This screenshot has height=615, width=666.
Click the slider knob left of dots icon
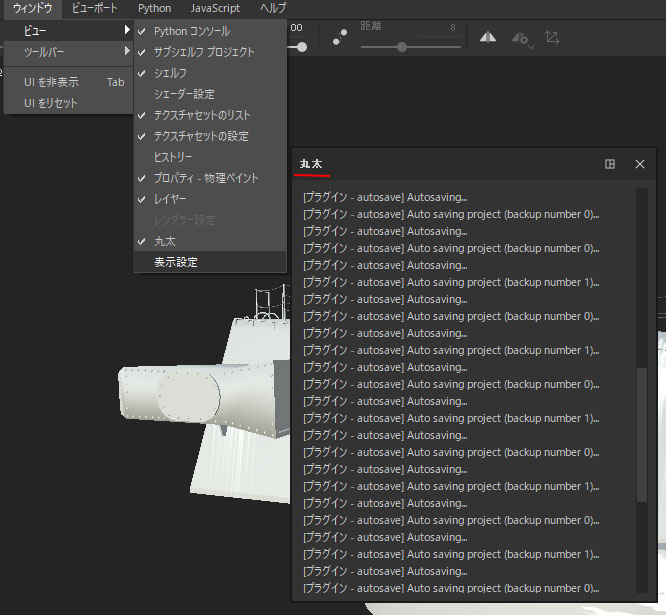pyautogui.click(x=302, y=47)
